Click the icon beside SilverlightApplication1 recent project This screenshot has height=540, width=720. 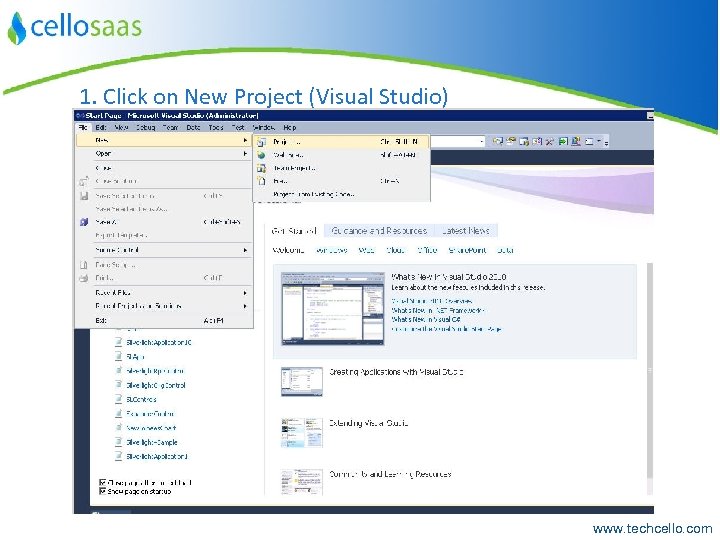(118, 456)
